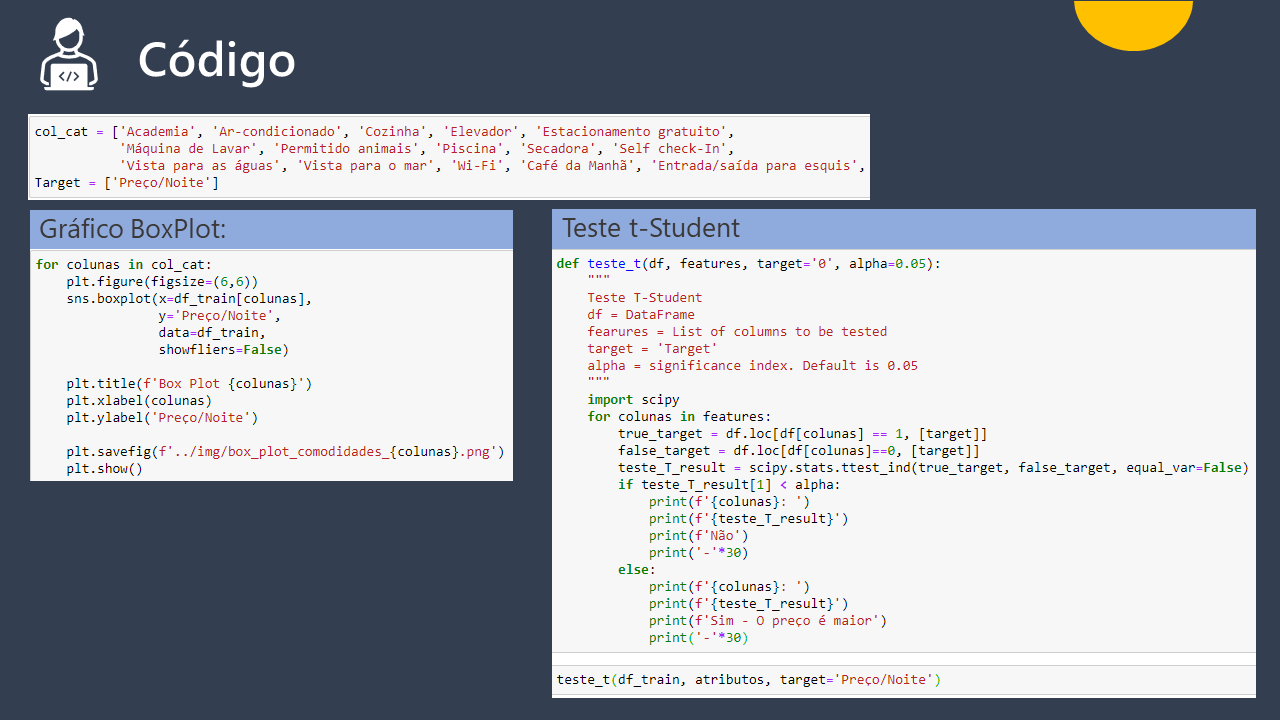
Task: Click the 'false_target = df.loc' line
Action: [x=798, y=451]
